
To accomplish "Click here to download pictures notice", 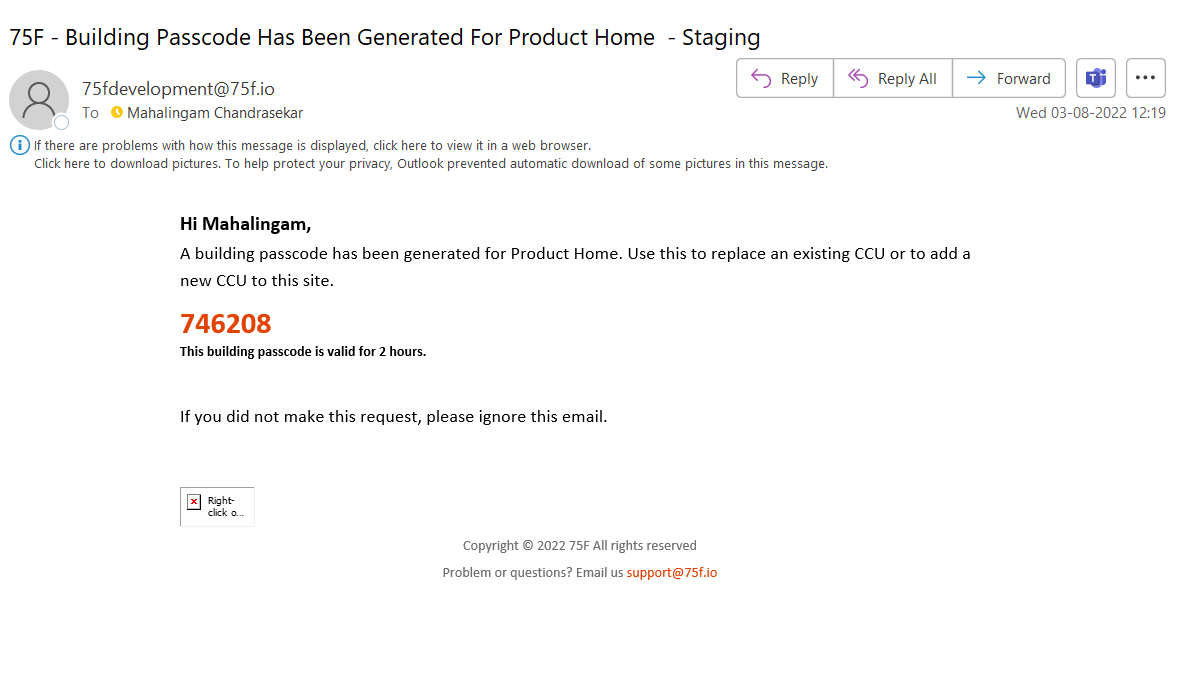I will (431, 163).
